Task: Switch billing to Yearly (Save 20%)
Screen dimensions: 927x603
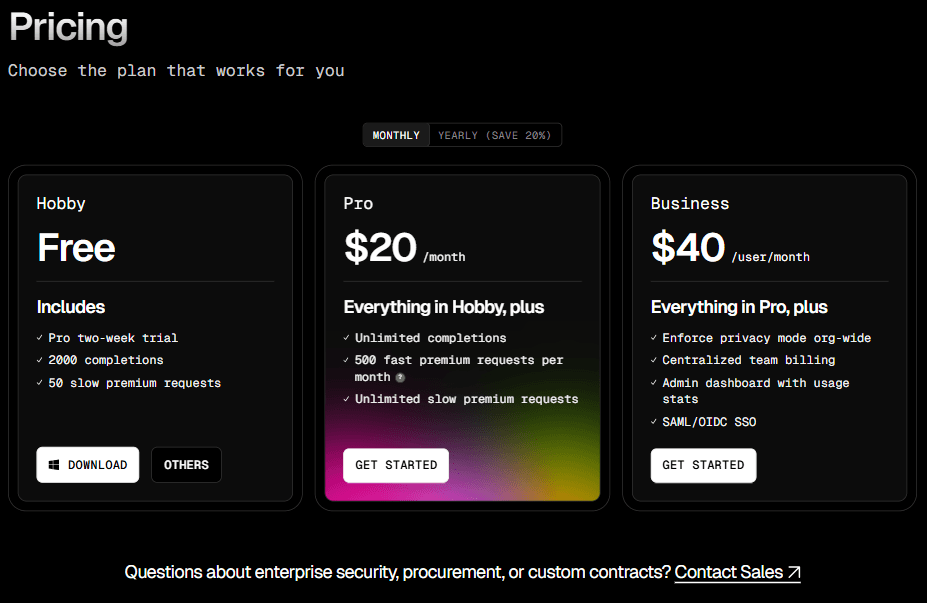Action: click(494, 135)
